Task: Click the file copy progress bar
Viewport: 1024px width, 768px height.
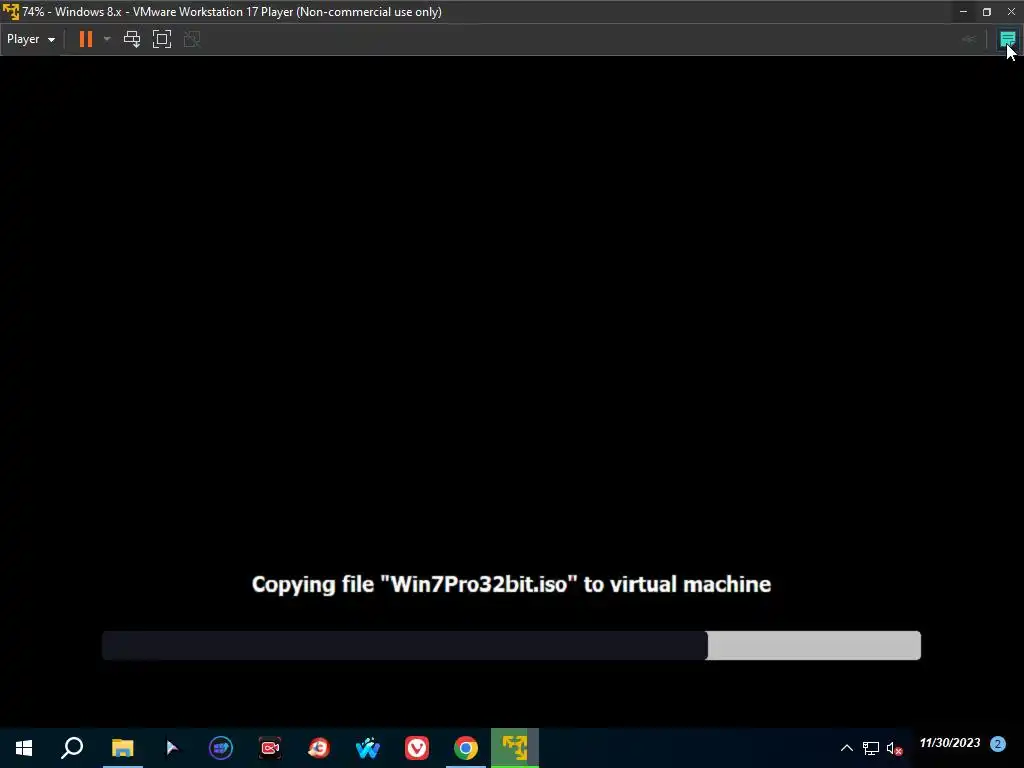Action: [511, 645]
